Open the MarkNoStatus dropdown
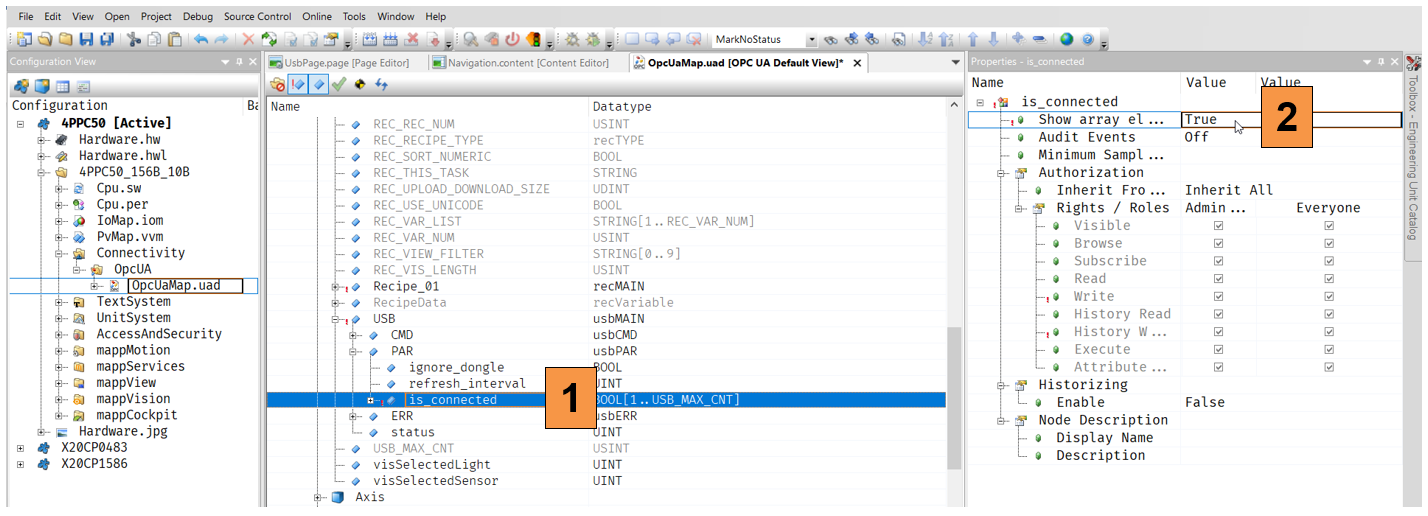Screen dimensions: 1428x516 (811, 40)
